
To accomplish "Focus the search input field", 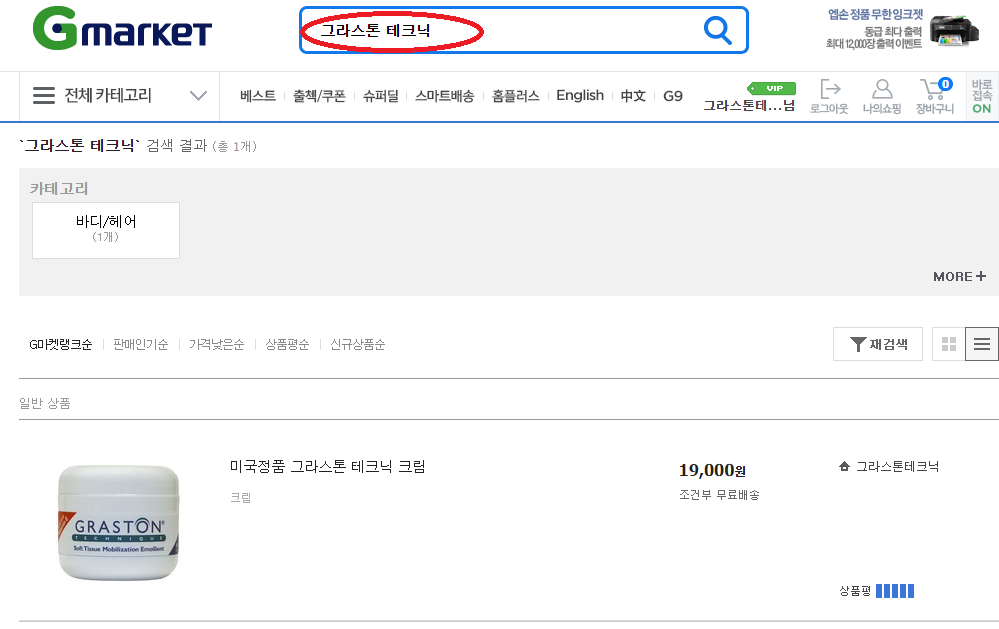I will [x=524, y=30].
